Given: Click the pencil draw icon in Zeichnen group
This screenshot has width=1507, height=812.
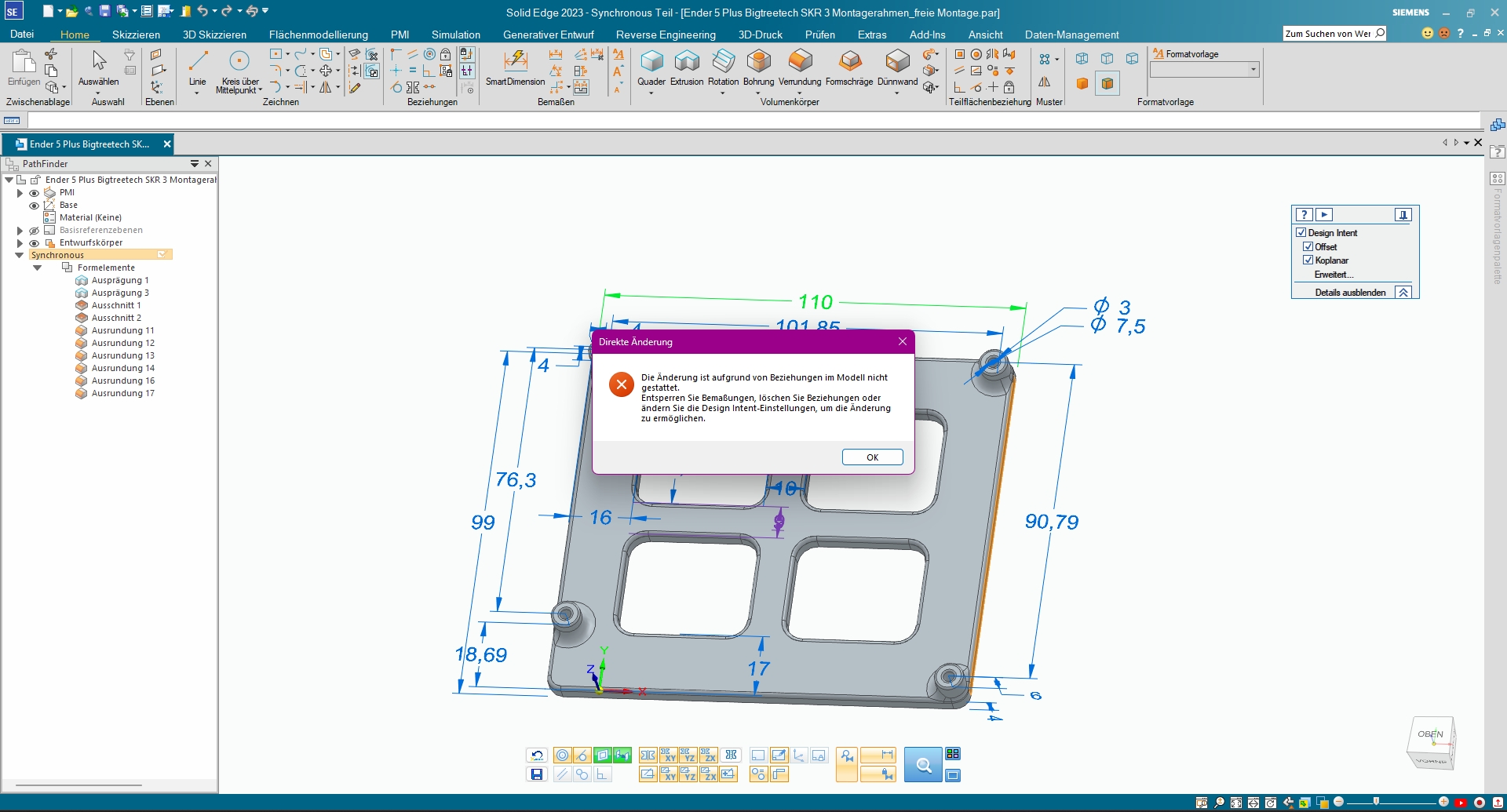Looking at the screenshot, I should click(x=355, y=88).
